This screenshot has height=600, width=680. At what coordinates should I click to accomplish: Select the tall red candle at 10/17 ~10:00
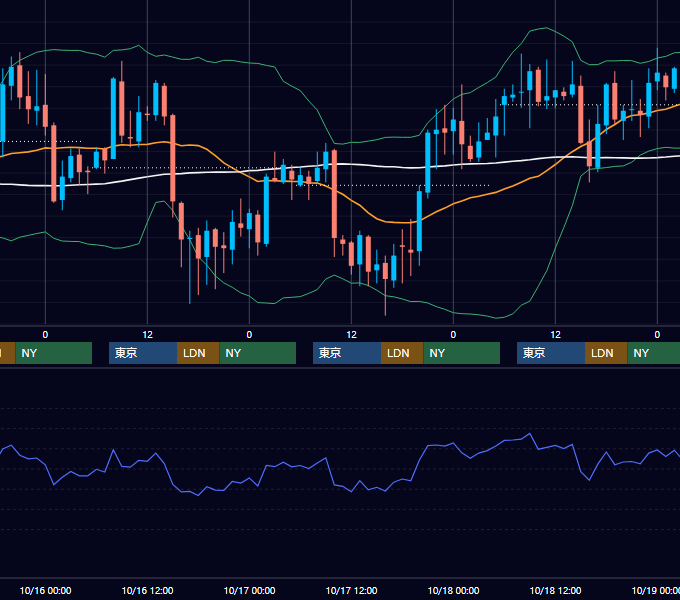pos(334,194)
